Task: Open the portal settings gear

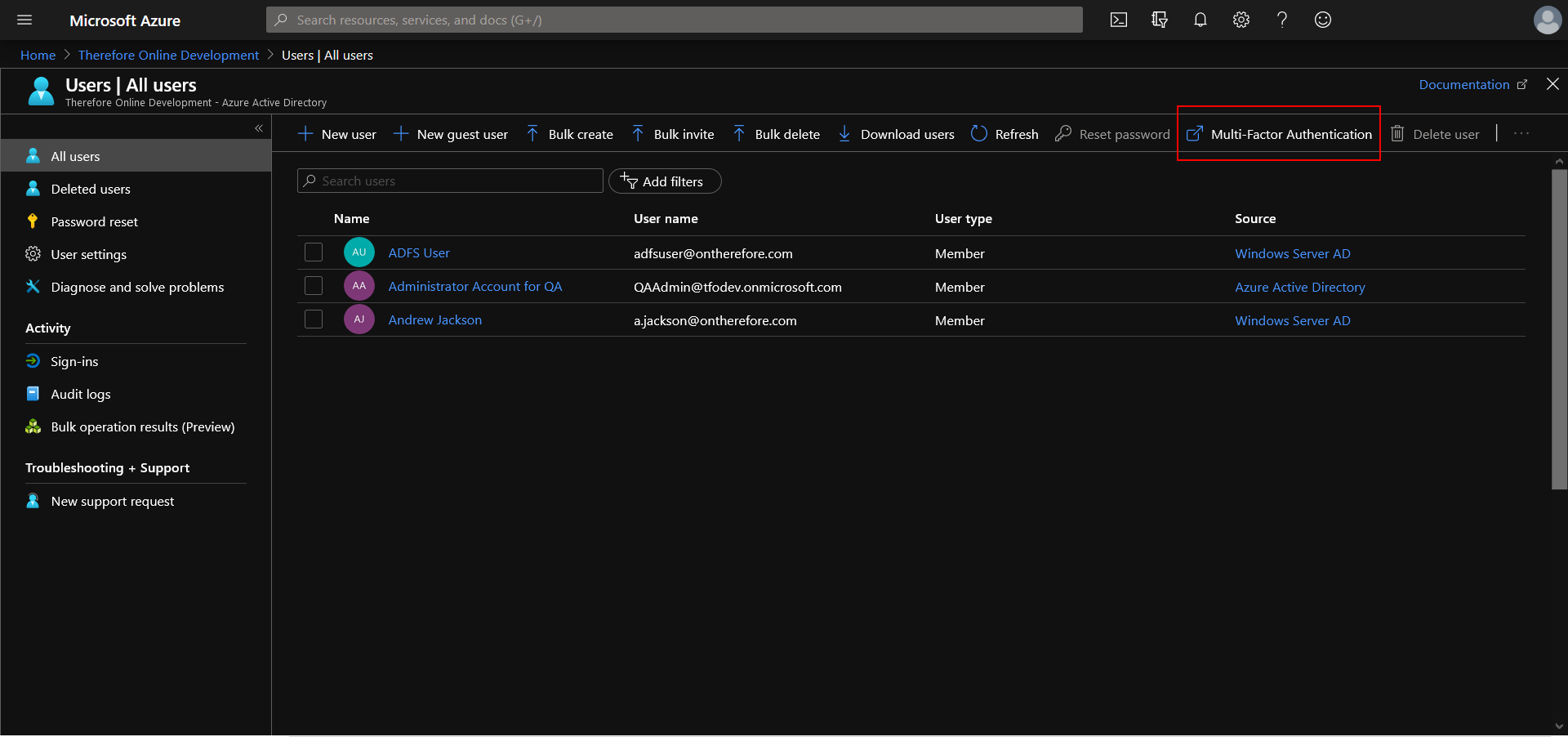Action: pyautogui.click(x=1241, y=20)
